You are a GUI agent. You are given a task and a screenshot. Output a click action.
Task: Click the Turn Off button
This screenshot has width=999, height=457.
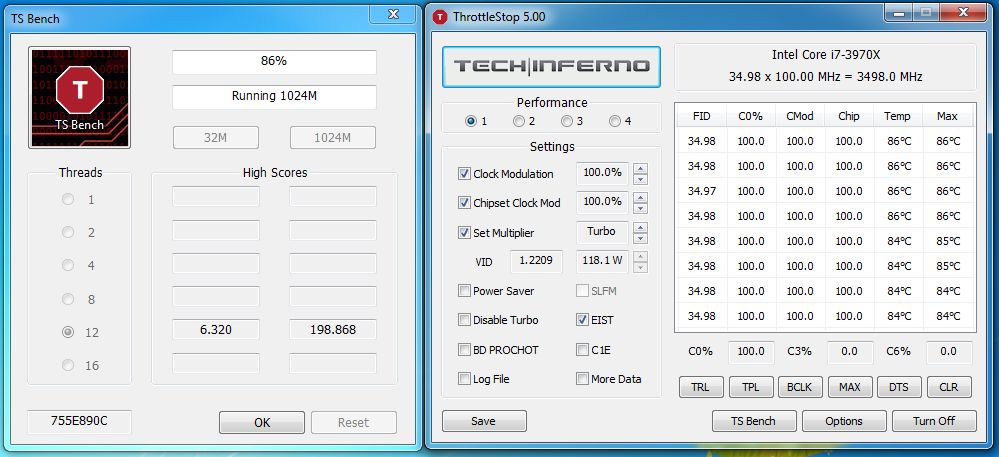[934, 421]
